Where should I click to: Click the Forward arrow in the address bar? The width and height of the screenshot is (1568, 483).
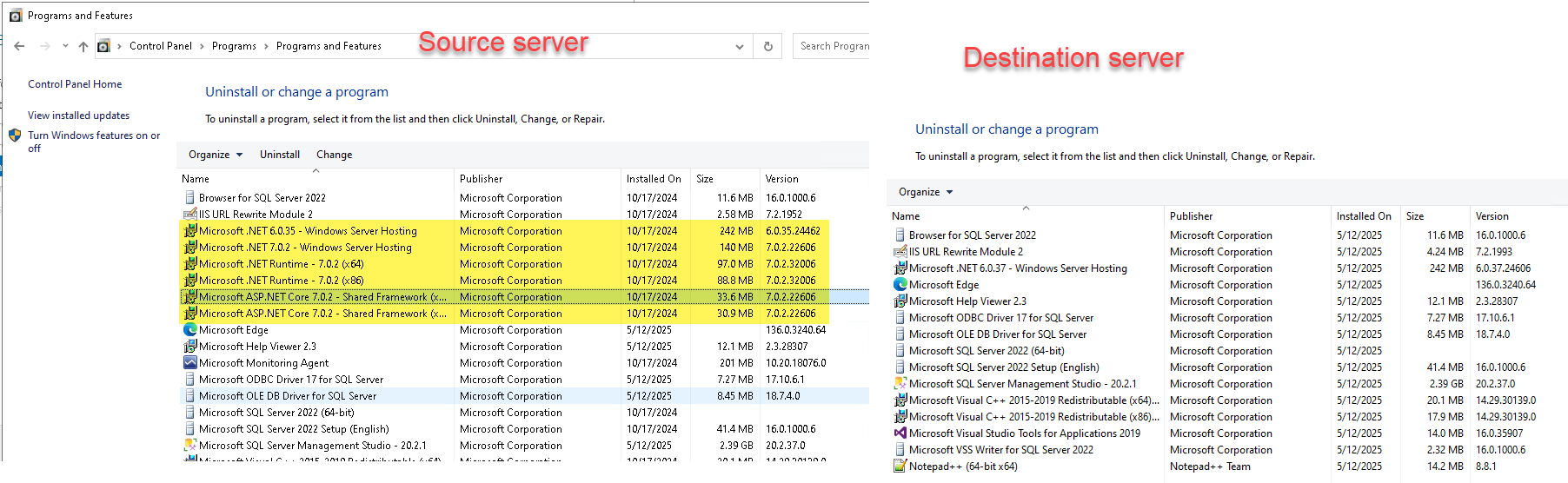coord(45,46)
